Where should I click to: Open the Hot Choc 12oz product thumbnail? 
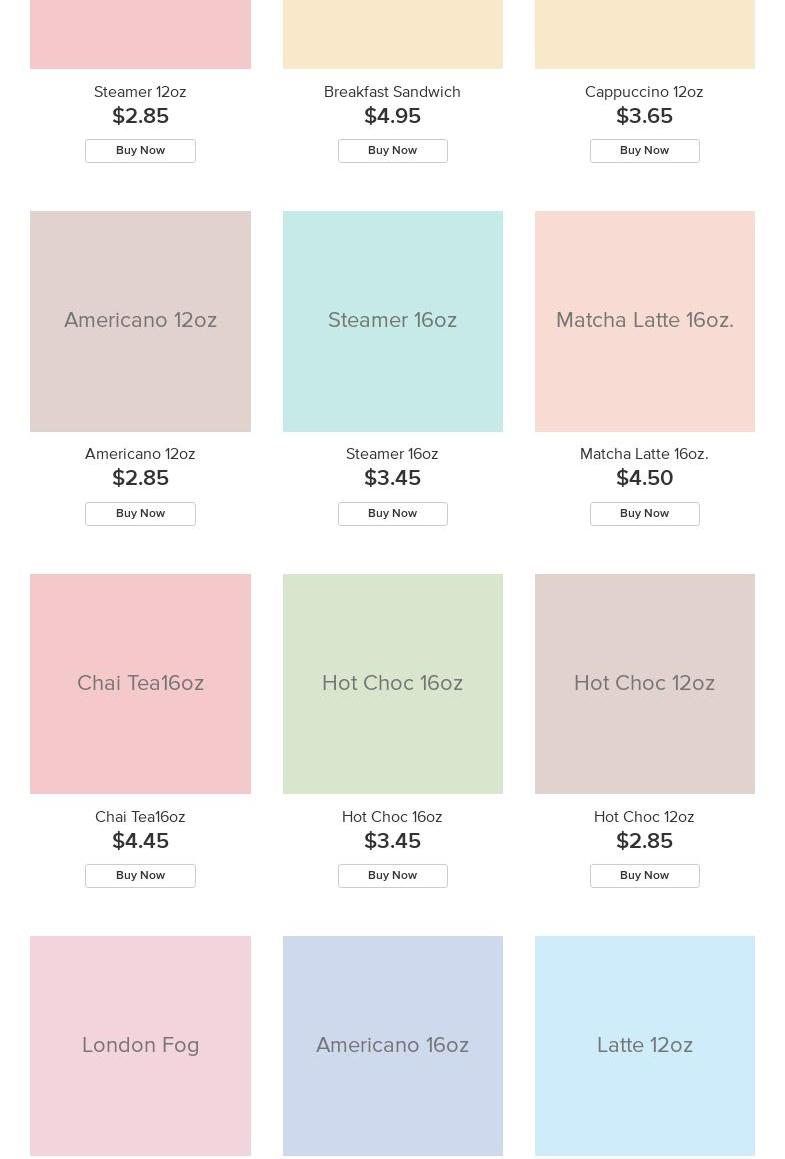[644, 684]
